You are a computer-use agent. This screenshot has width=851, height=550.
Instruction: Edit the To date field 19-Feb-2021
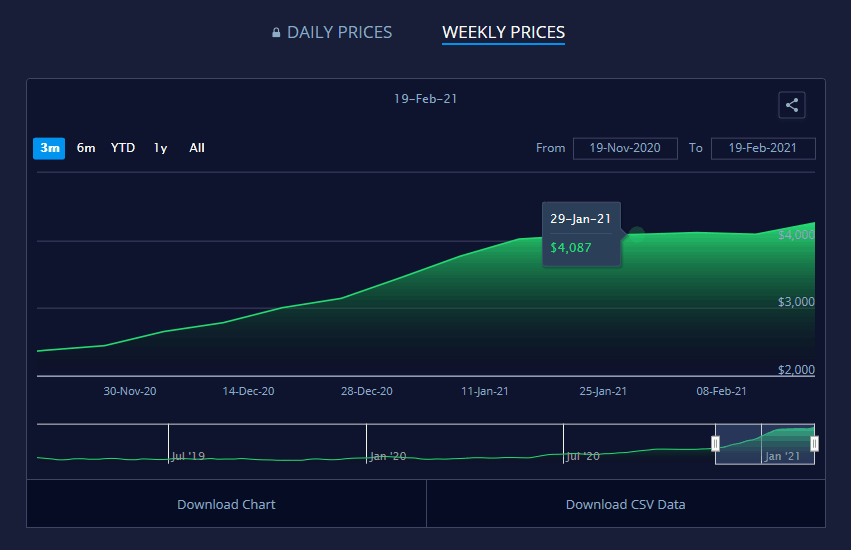tap(762, 148)
